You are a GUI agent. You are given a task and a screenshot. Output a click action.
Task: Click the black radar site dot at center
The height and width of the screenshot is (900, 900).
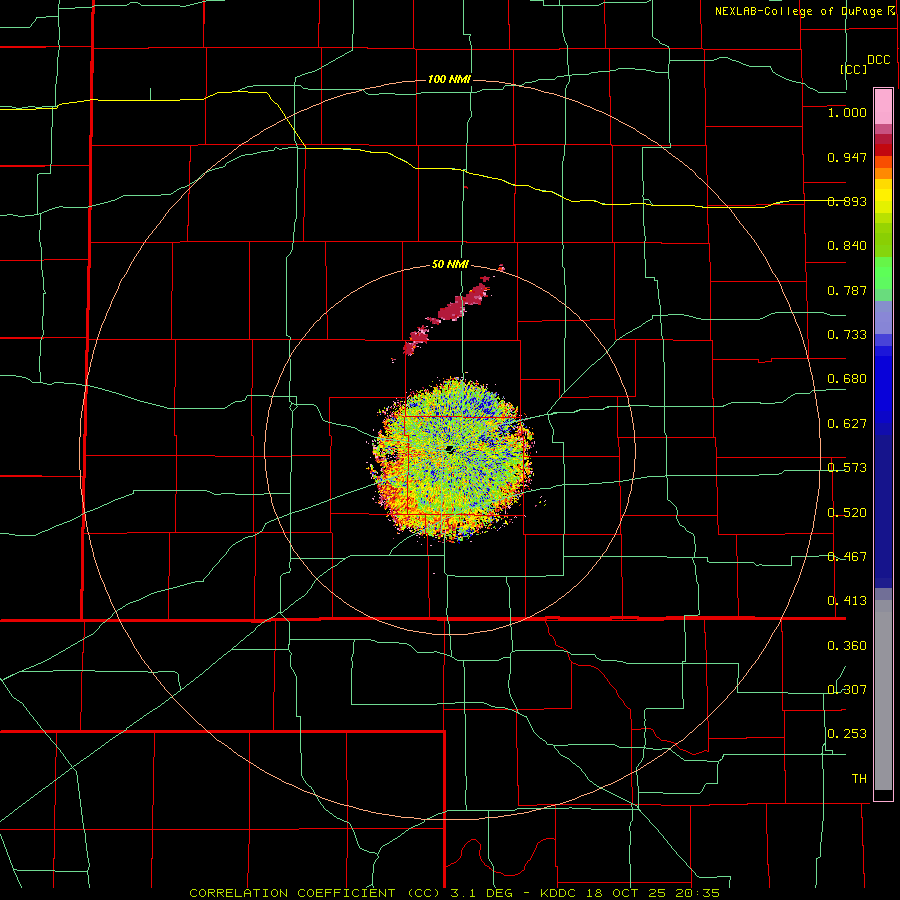click(x=450, y=449)
